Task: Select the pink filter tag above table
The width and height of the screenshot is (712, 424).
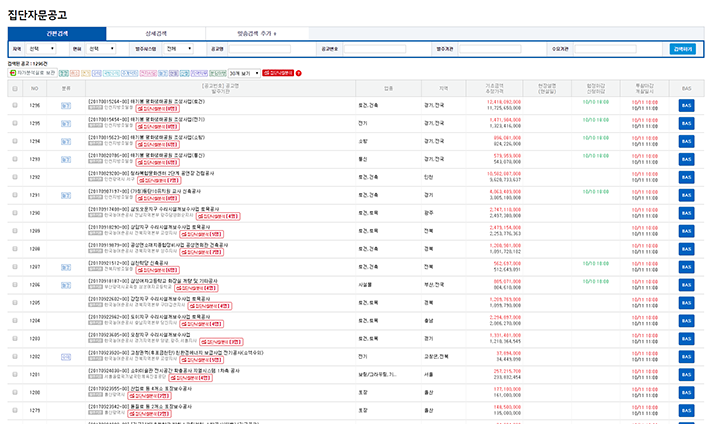Action: click(x=148, y=73)
